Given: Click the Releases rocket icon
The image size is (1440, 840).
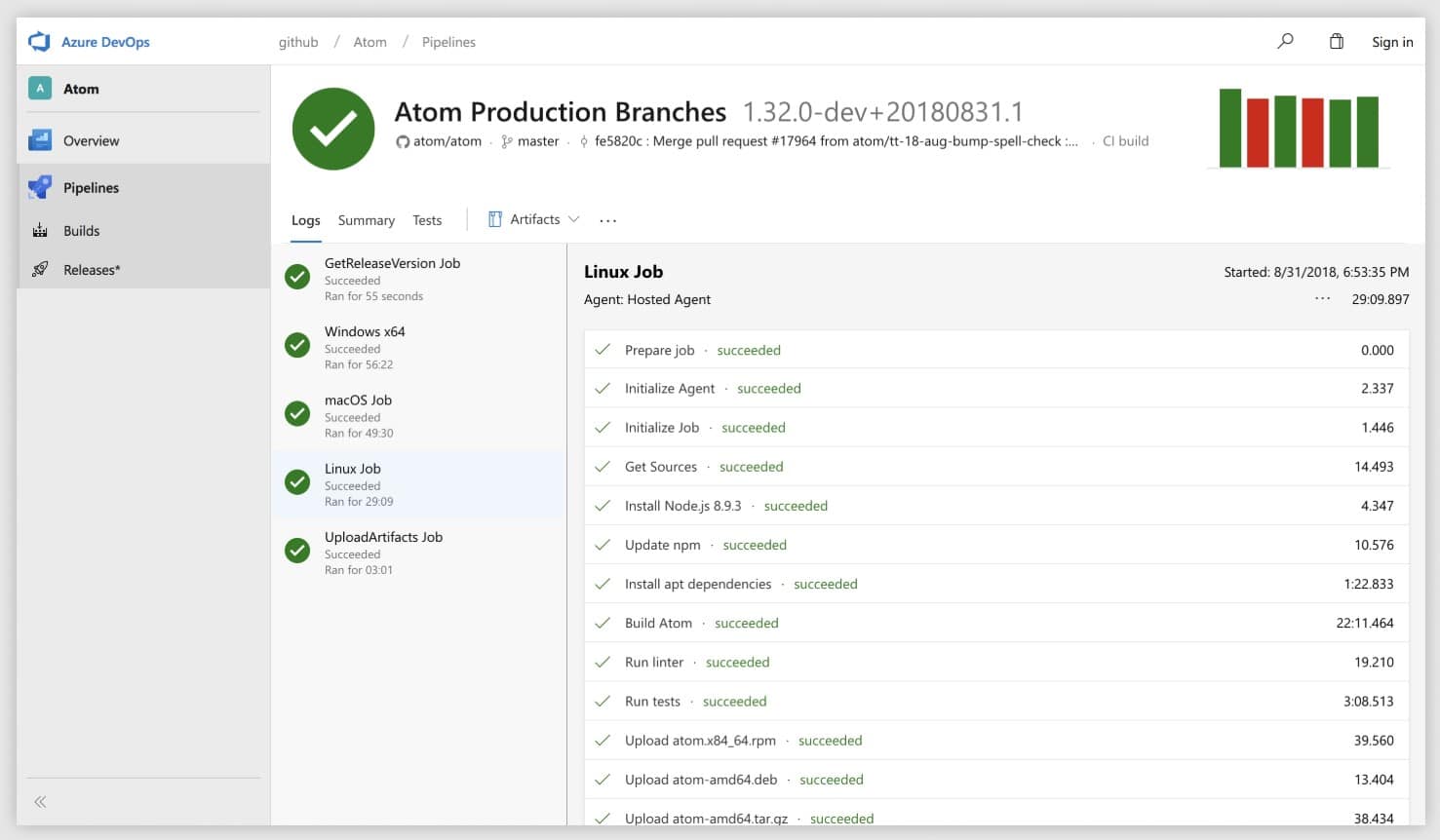Looking at the screenshot, I should click(x=40, y=270).
